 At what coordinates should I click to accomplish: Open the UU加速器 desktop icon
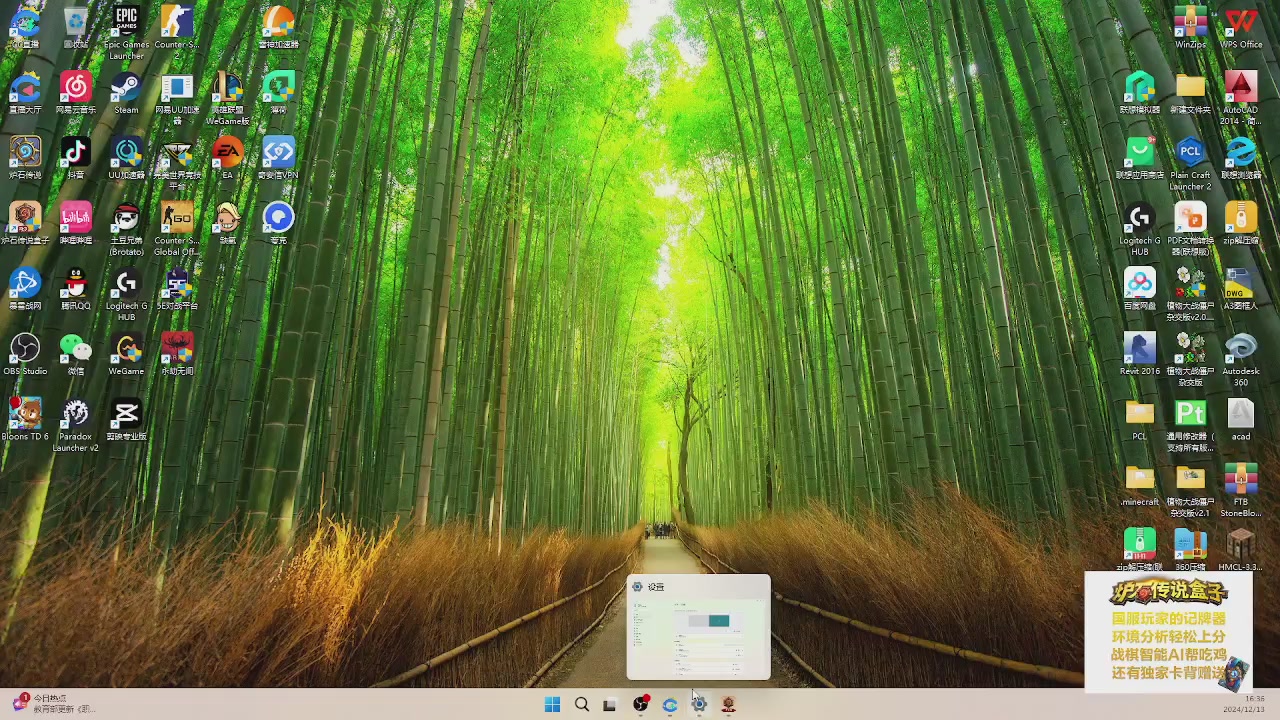click(126, 159)
